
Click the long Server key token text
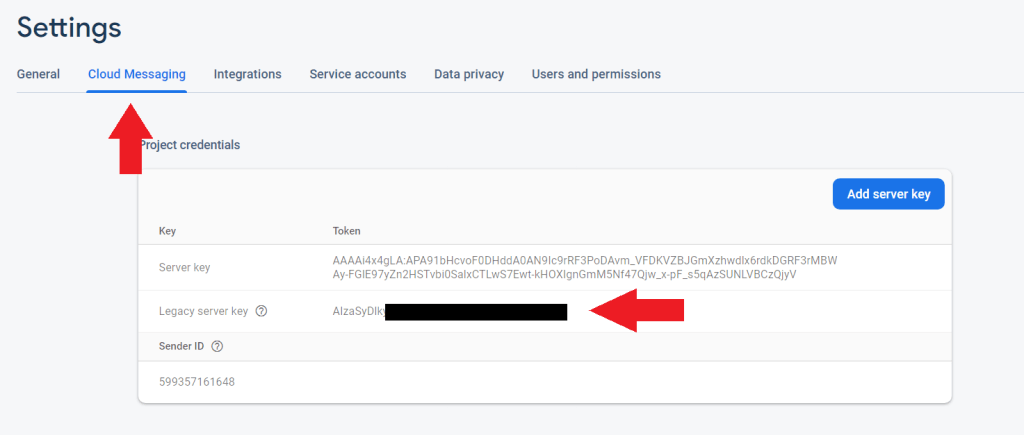(584, 268)
